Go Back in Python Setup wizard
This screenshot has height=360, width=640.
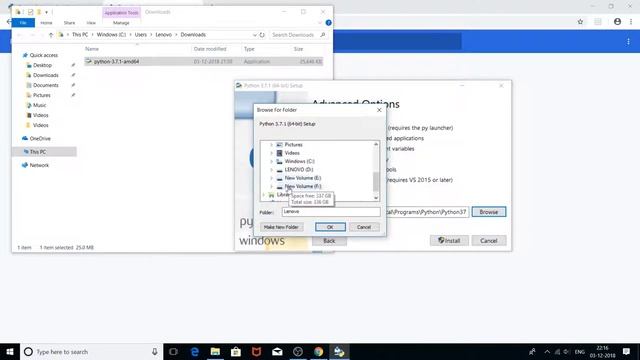329,241
